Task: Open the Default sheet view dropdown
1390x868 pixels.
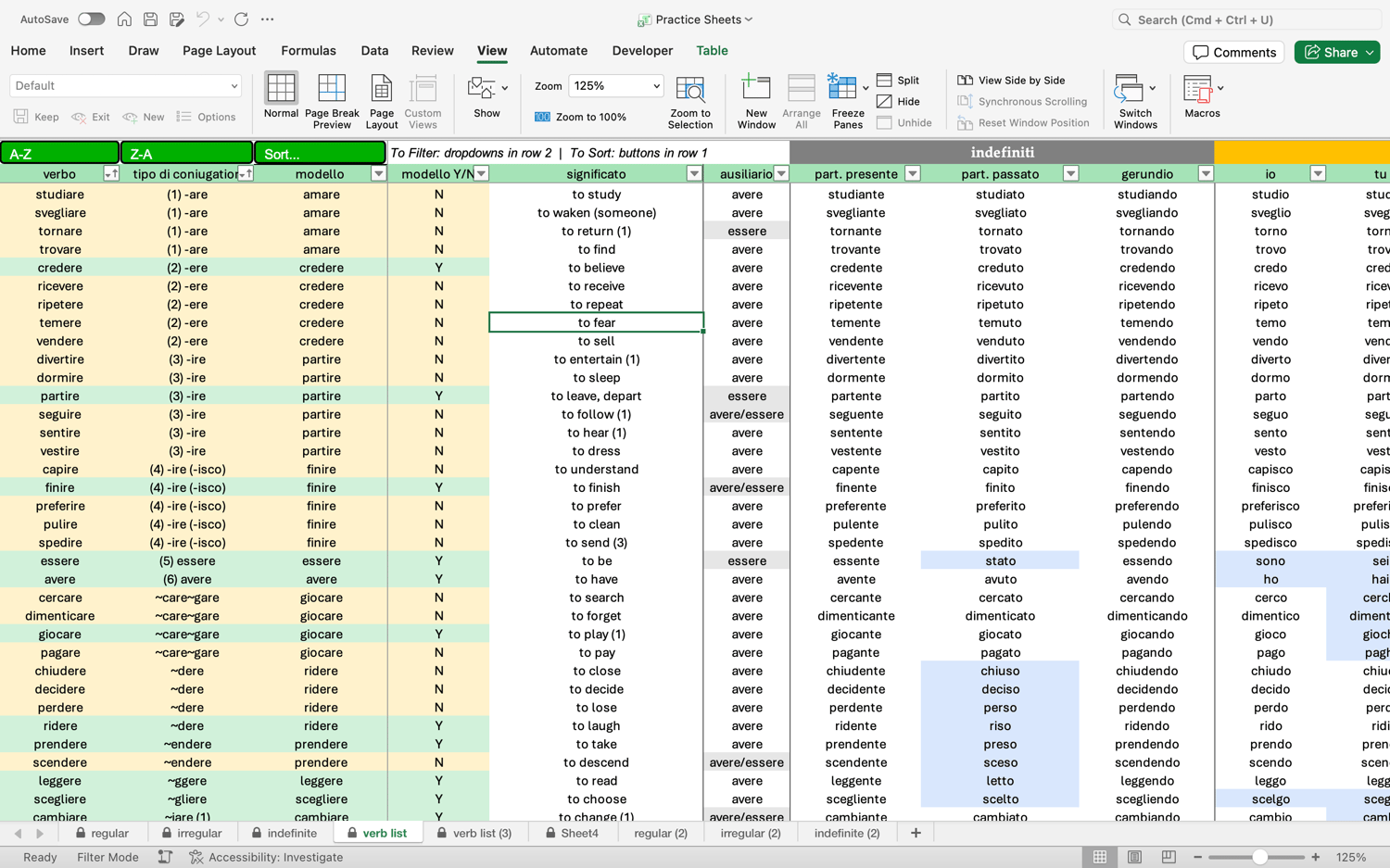Action: [x=126, y=85]
